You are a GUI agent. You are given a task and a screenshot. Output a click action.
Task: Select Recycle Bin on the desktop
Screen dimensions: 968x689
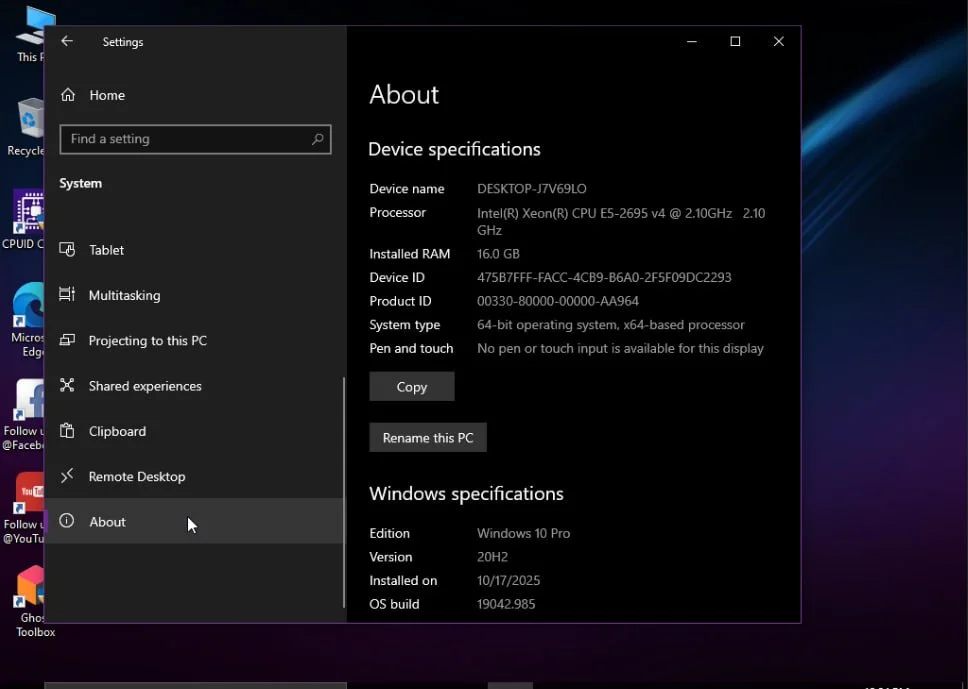(26, 127)
